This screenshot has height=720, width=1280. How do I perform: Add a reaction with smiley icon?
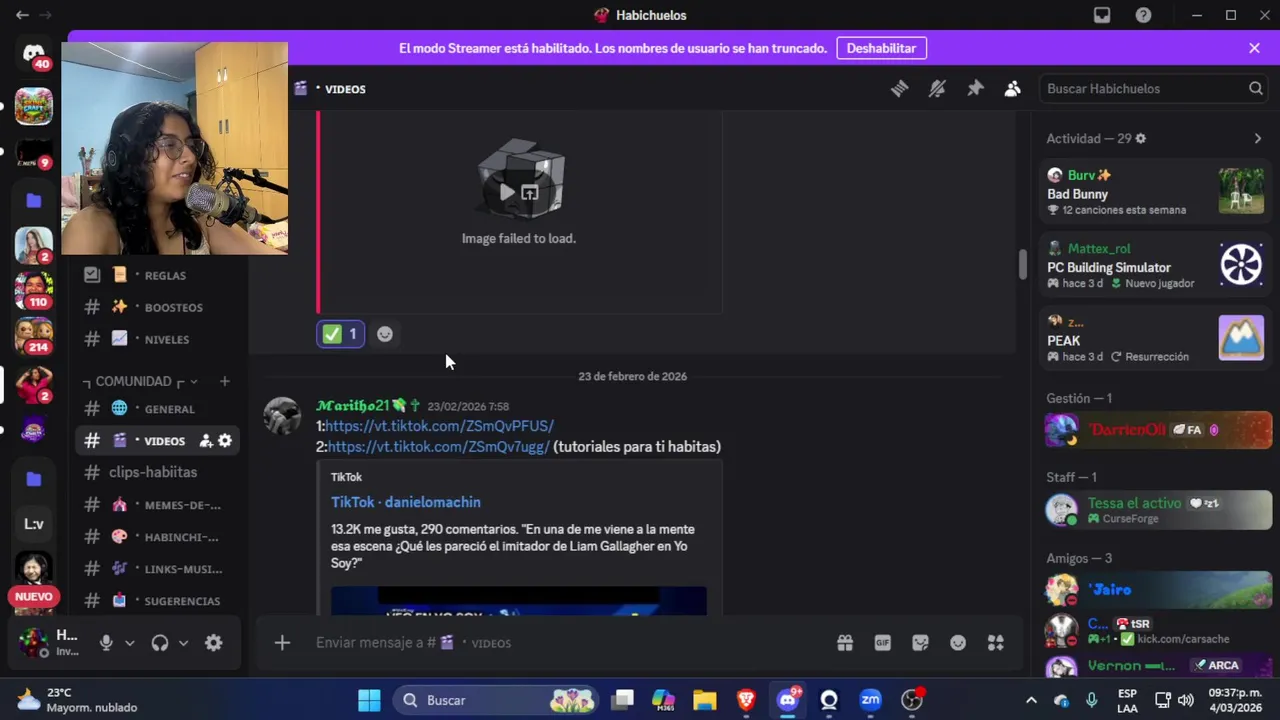(x=385, y=334)
